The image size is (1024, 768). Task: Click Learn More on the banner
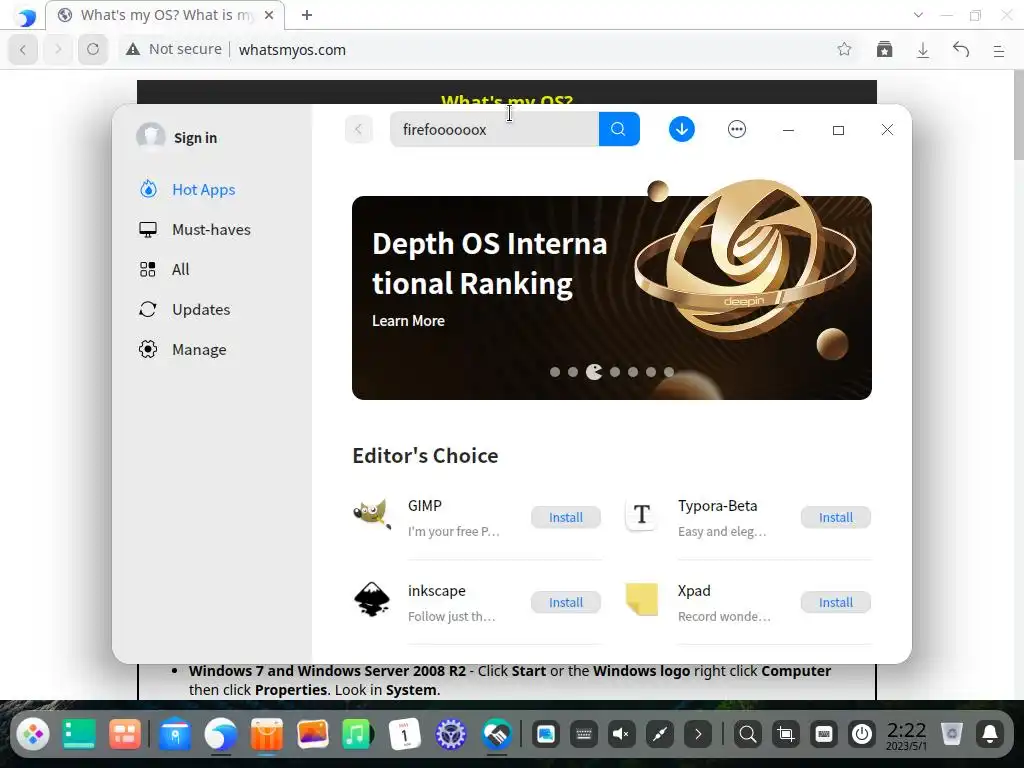click(408, 321)
